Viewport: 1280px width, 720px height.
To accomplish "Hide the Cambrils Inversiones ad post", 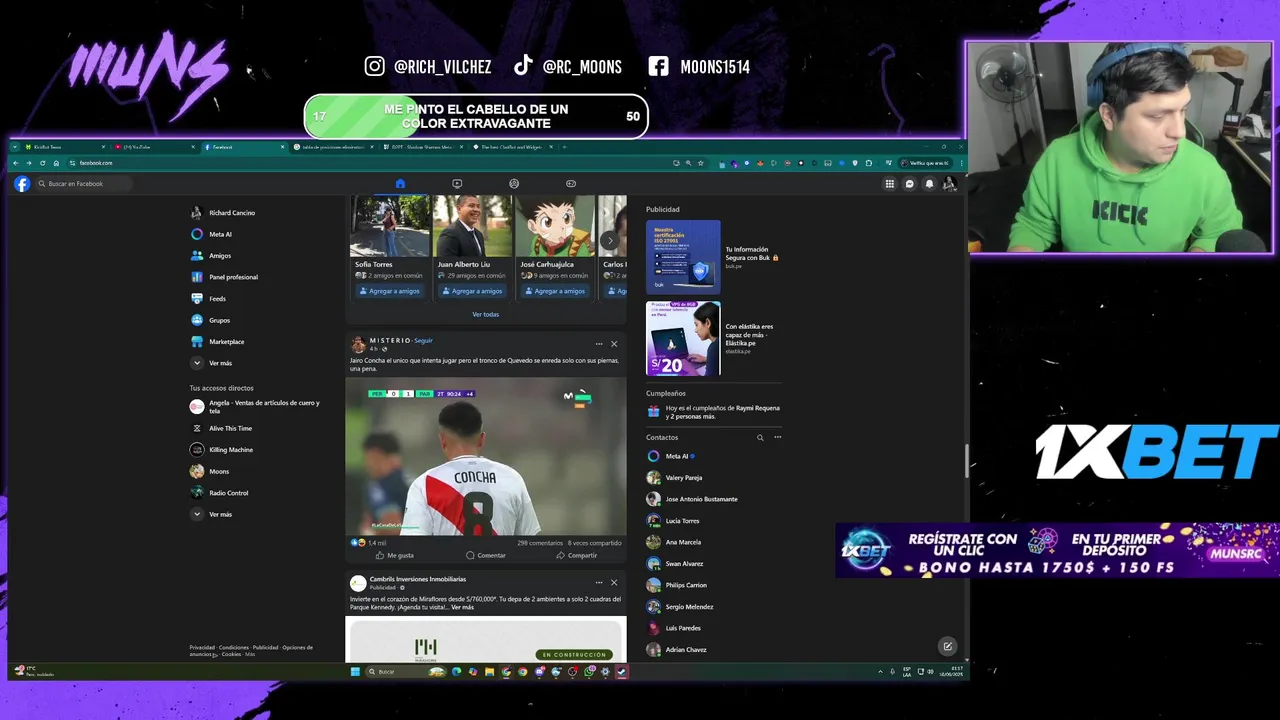I will pyautogui.click(x=614, y=583).
